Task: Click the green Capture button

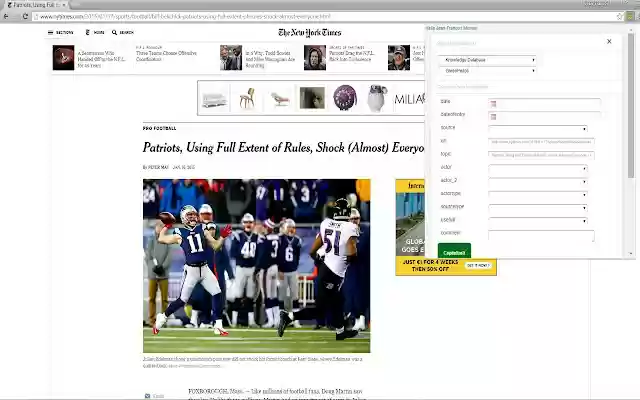Action: click(x=454, y=251)
